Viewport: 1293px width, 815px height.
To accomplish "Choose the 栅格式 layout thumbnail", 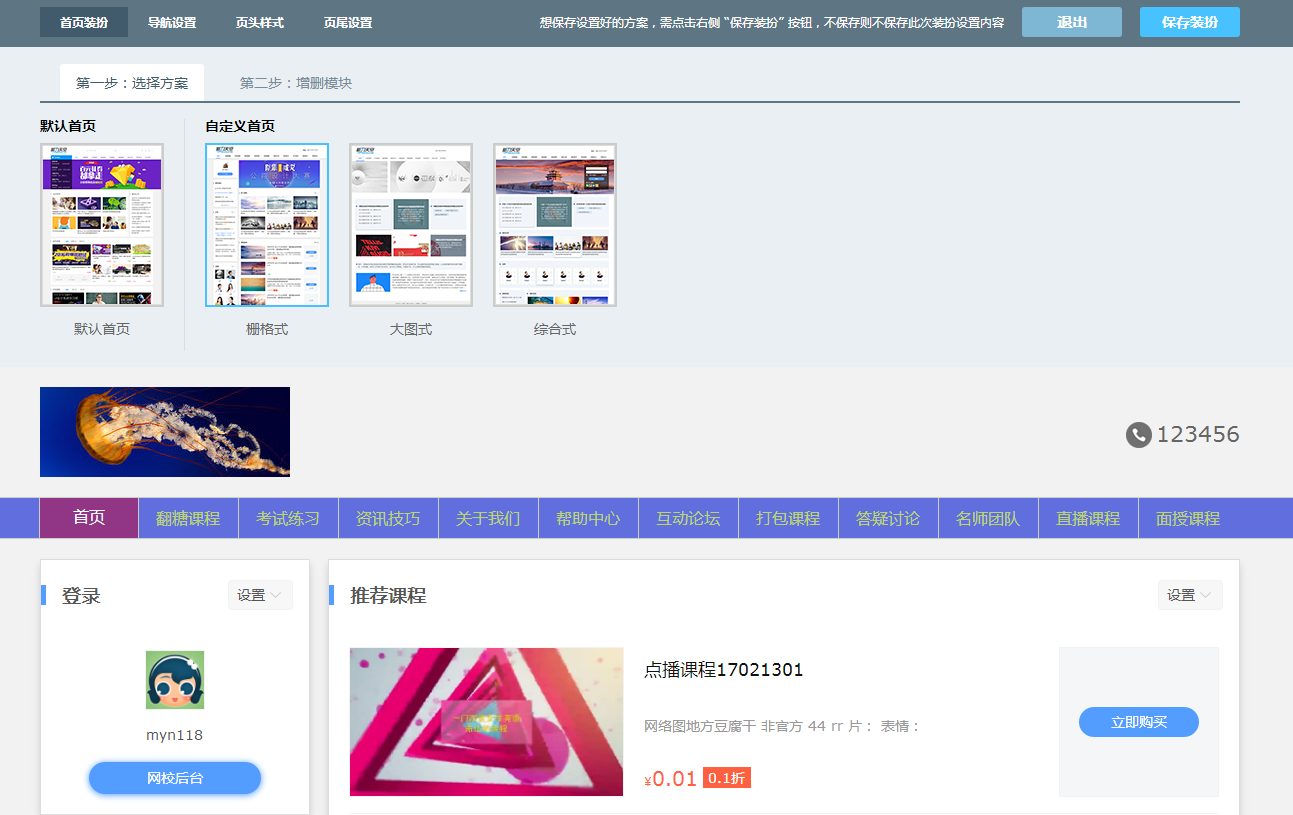I will point(267,225).
